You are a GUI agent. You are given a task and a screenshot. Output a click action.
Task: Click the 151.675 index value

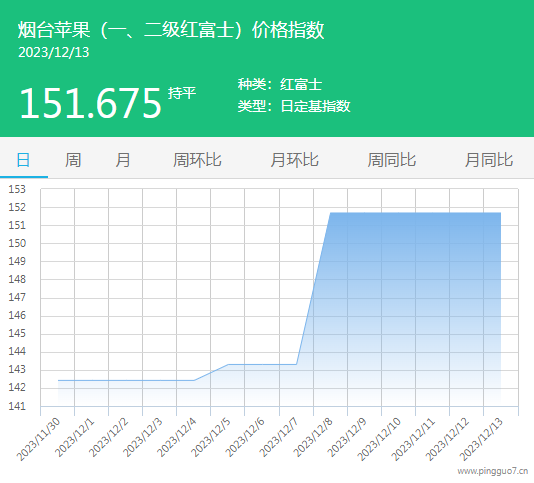pos(90,103)
